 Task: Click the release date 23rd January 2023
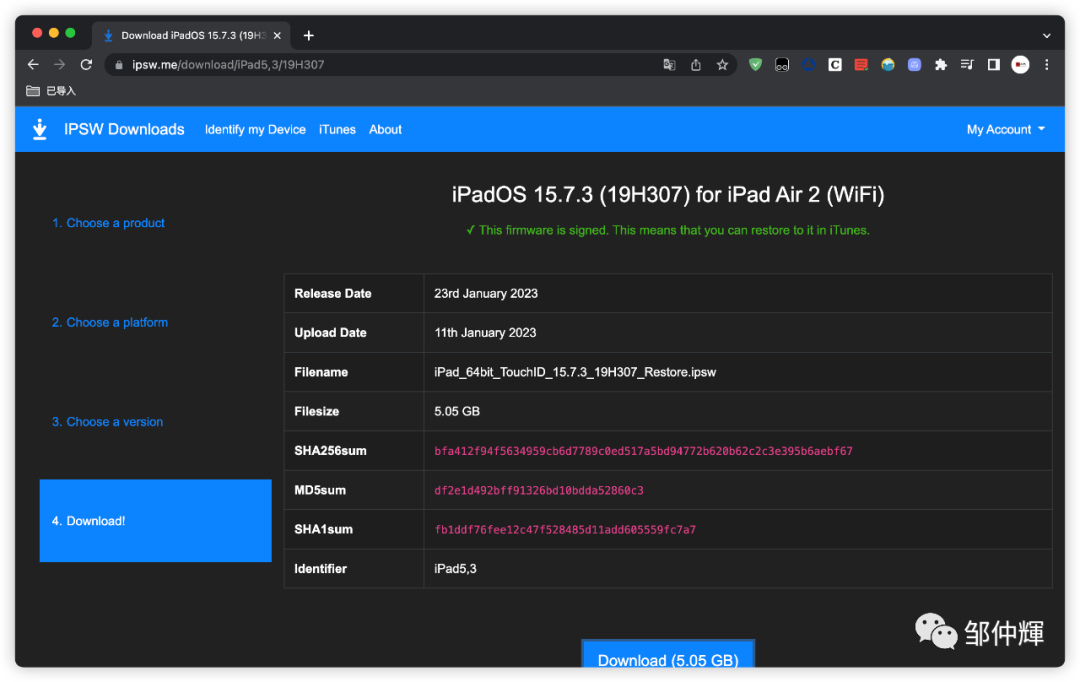(x=486, y=293)
